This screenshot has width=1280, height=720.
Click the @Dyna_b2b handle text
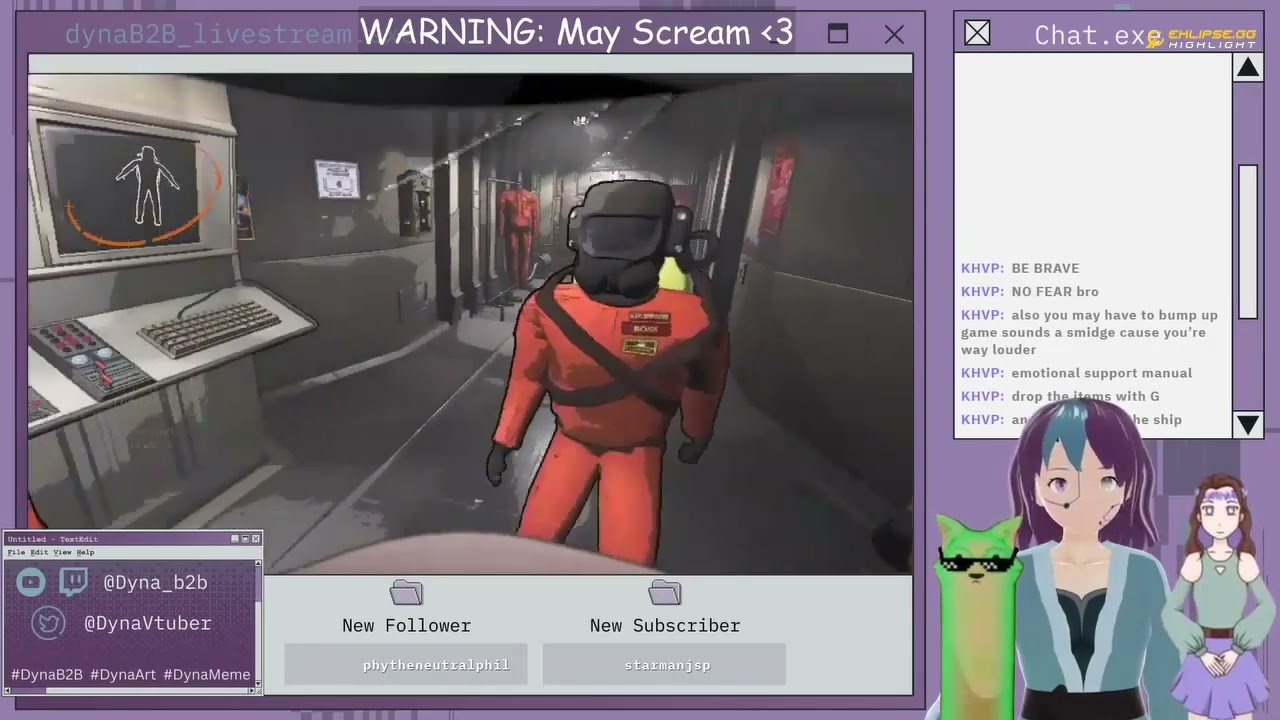(155, 583)
